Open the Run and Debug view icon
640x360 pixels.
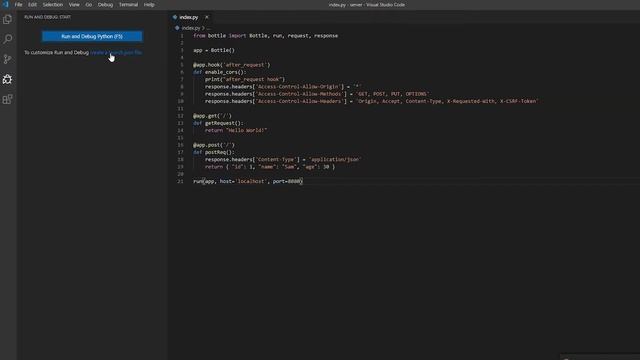(x=7, y=79)
